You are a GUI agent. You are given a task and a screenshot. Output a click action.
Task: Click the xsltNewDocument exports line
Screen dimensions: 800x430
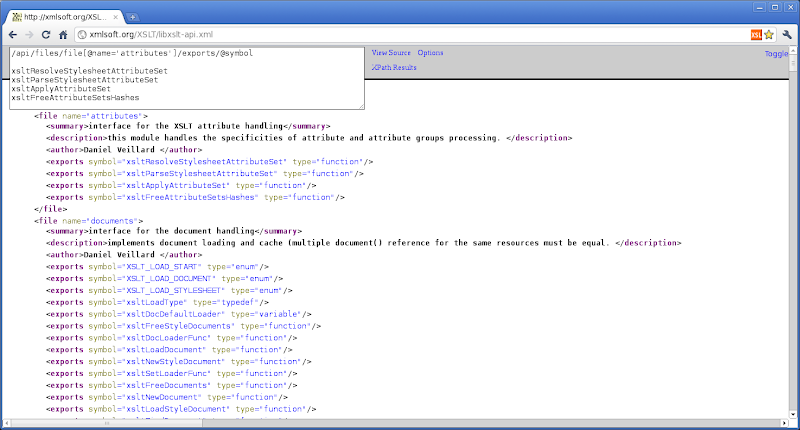(x=167, y=397)
